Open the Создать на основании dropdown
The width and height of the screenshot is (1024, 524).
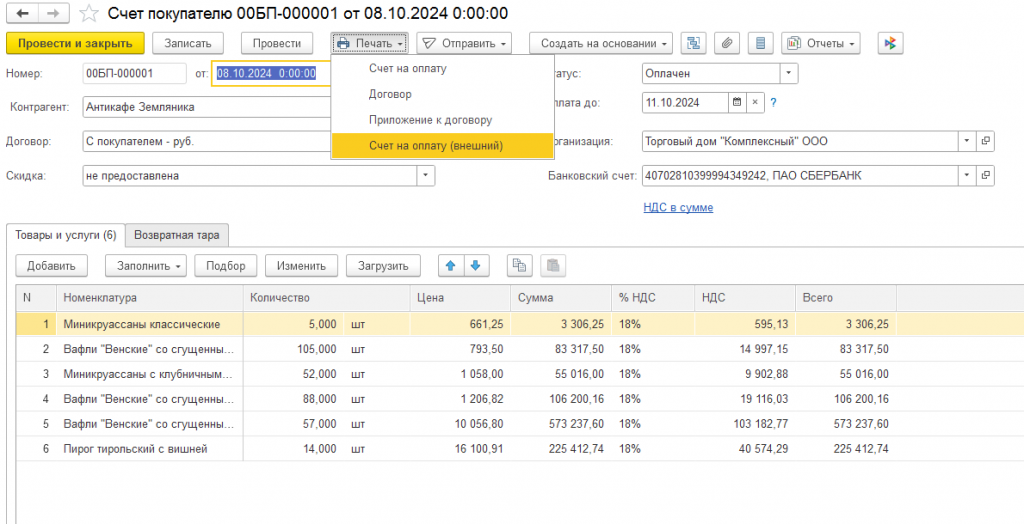click(x=600, y=43)
